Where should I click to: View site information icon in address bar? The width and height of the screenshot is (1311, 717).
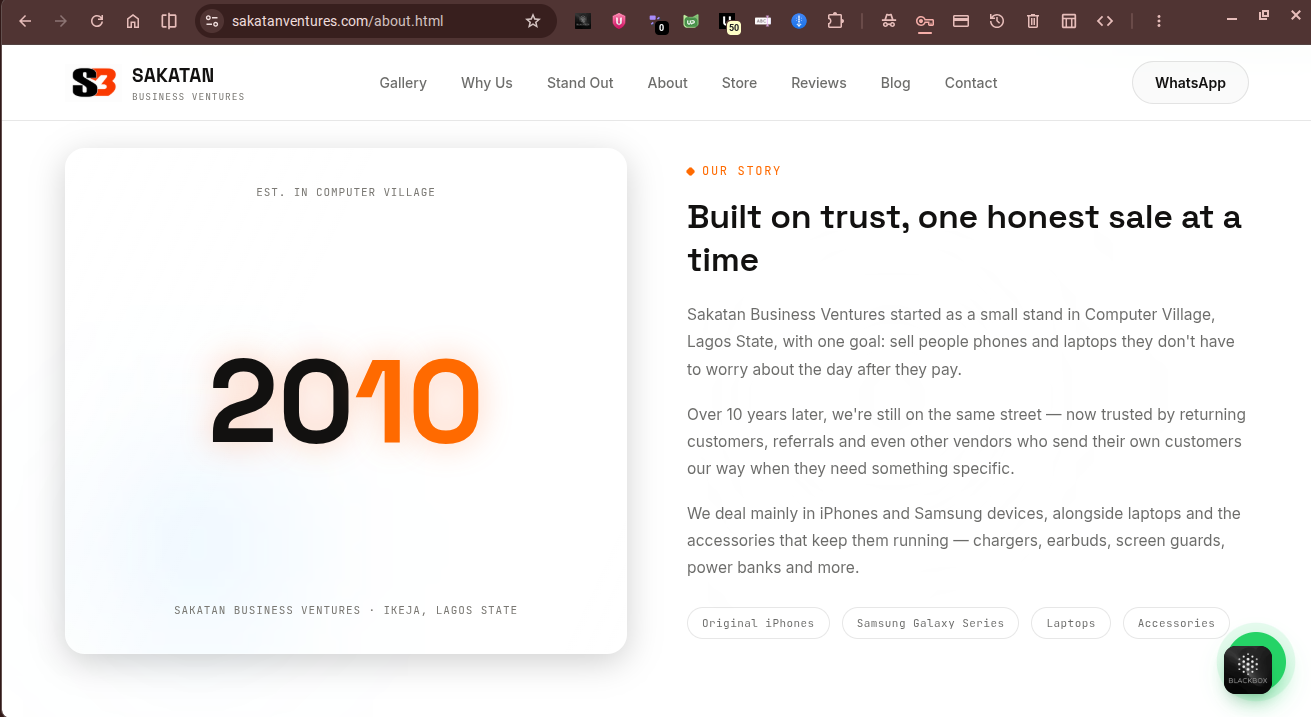click(211, 21)
